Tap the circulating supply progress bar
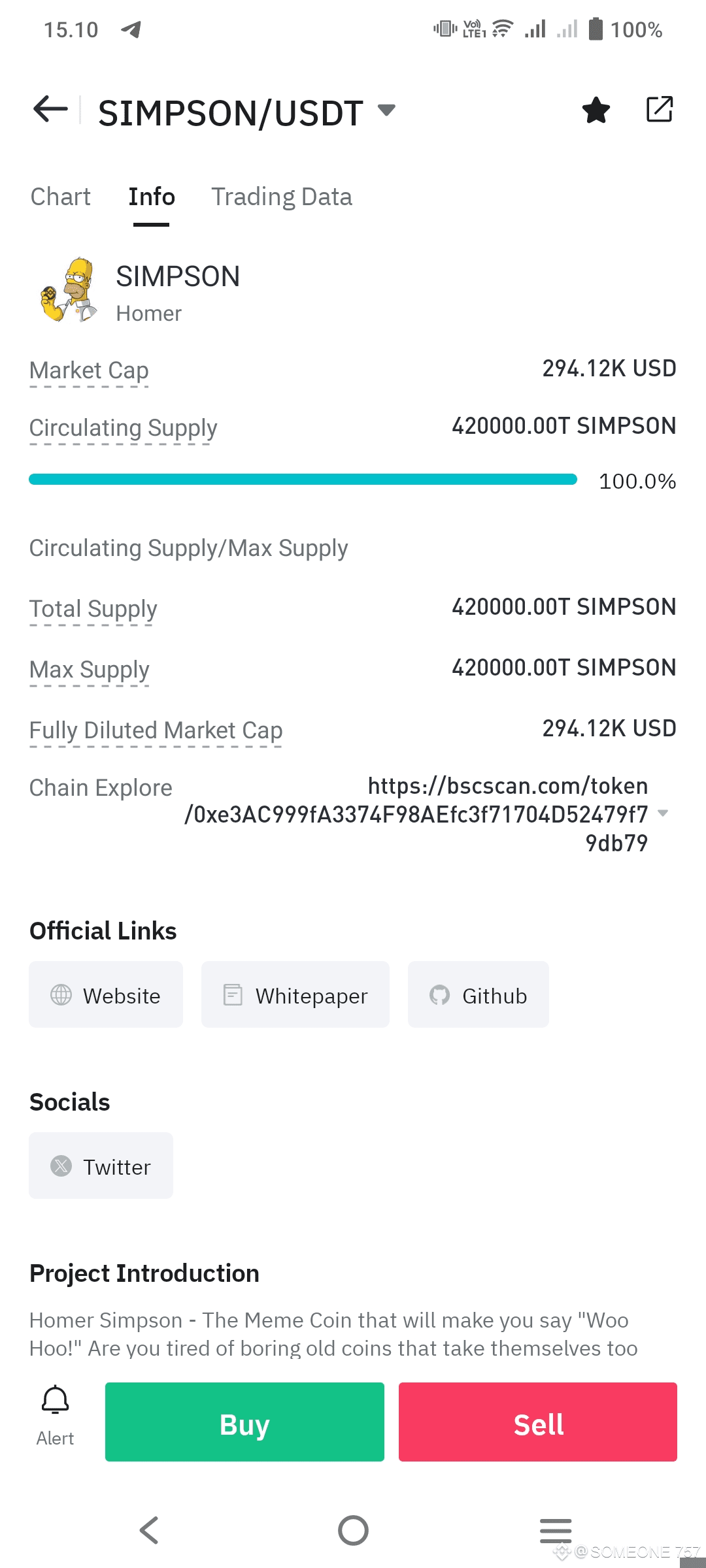The height and width of the screenshot is (1568, 706). pos(303,480)
